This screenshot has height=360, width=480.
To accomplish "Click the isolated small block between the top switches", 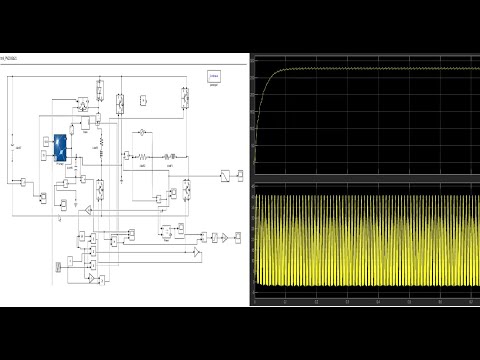I will click(x=143, y=100).
